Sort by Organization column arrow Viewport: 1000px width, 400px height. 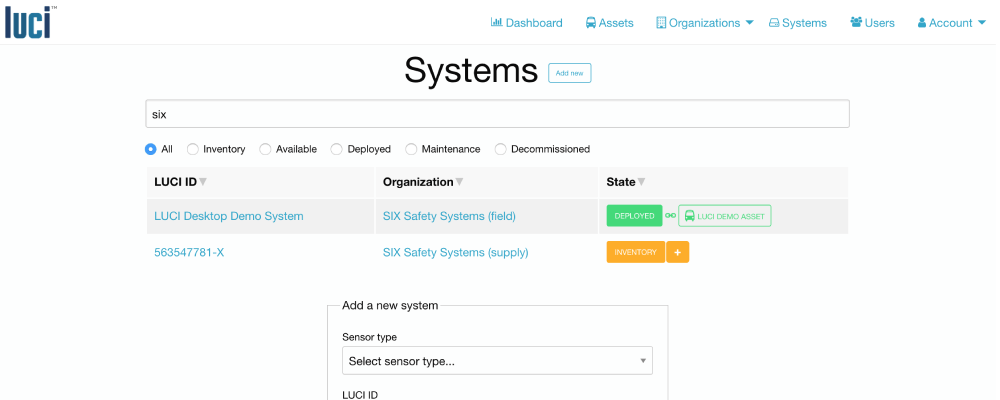[459, 182]
